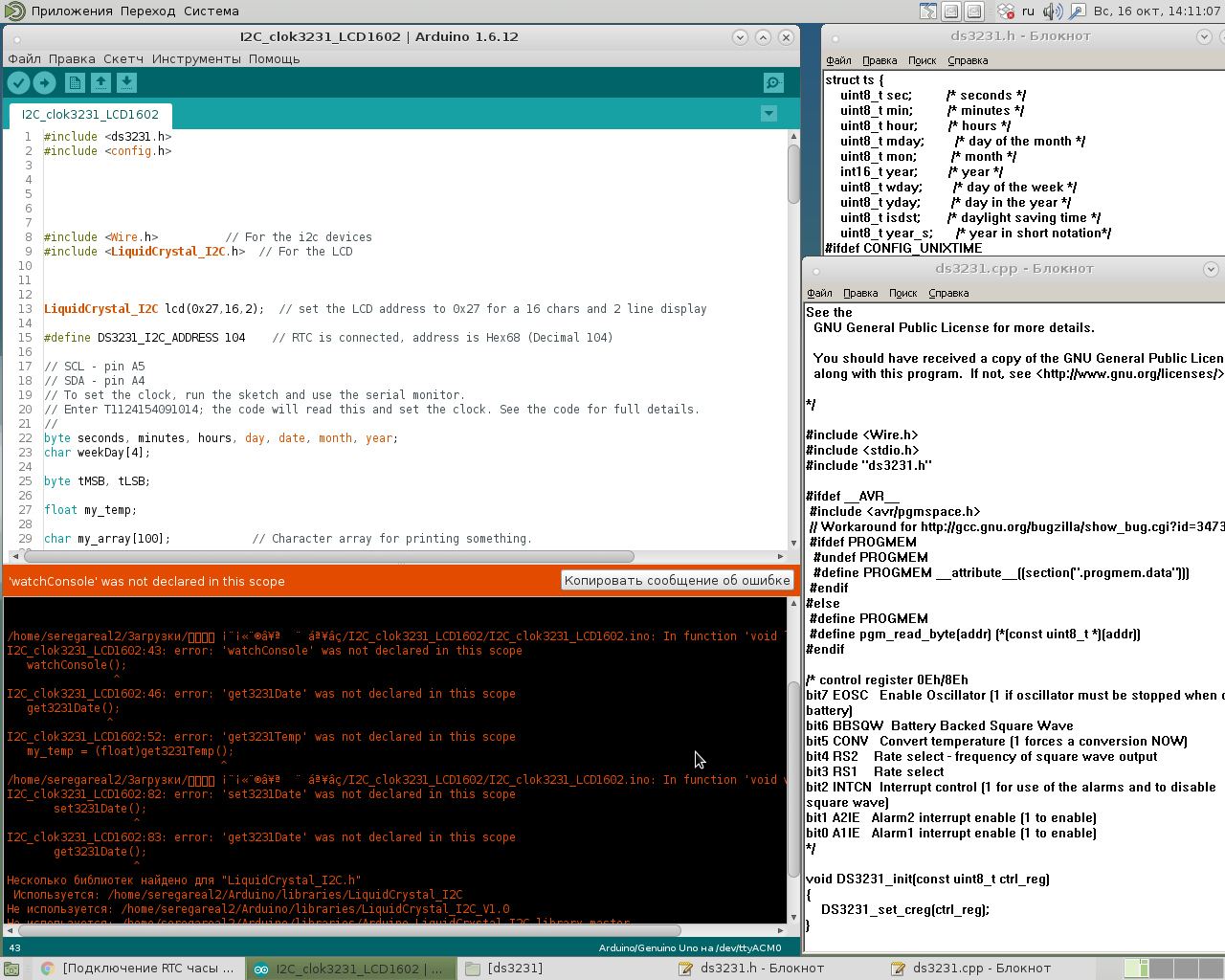This screenshot has width=1225, height=980.
Task: Roll up the ds3231.cpp window via chevron button
Action: (x=1211, y=269)
